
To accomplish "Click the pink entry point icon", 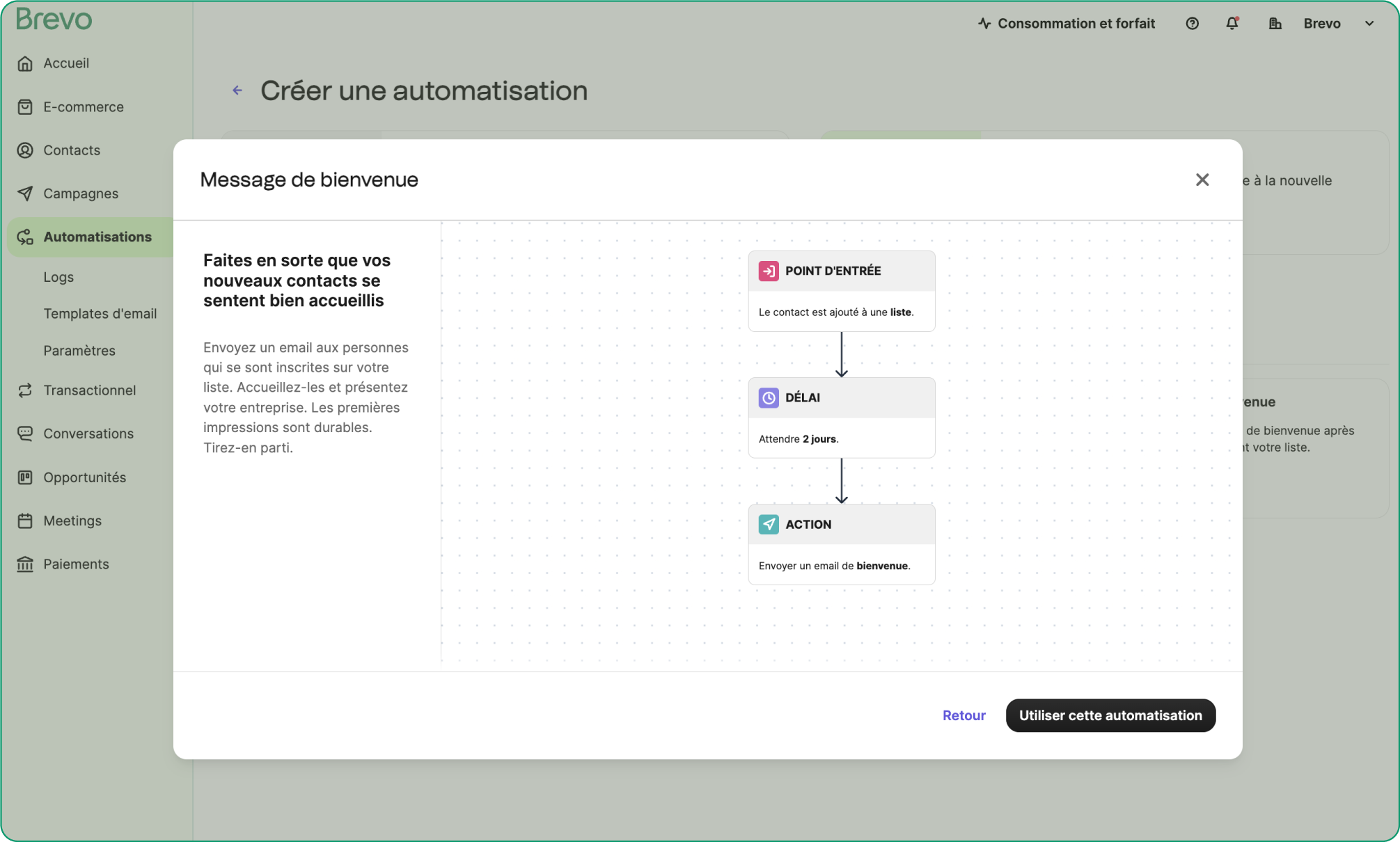I will [768, 271].
